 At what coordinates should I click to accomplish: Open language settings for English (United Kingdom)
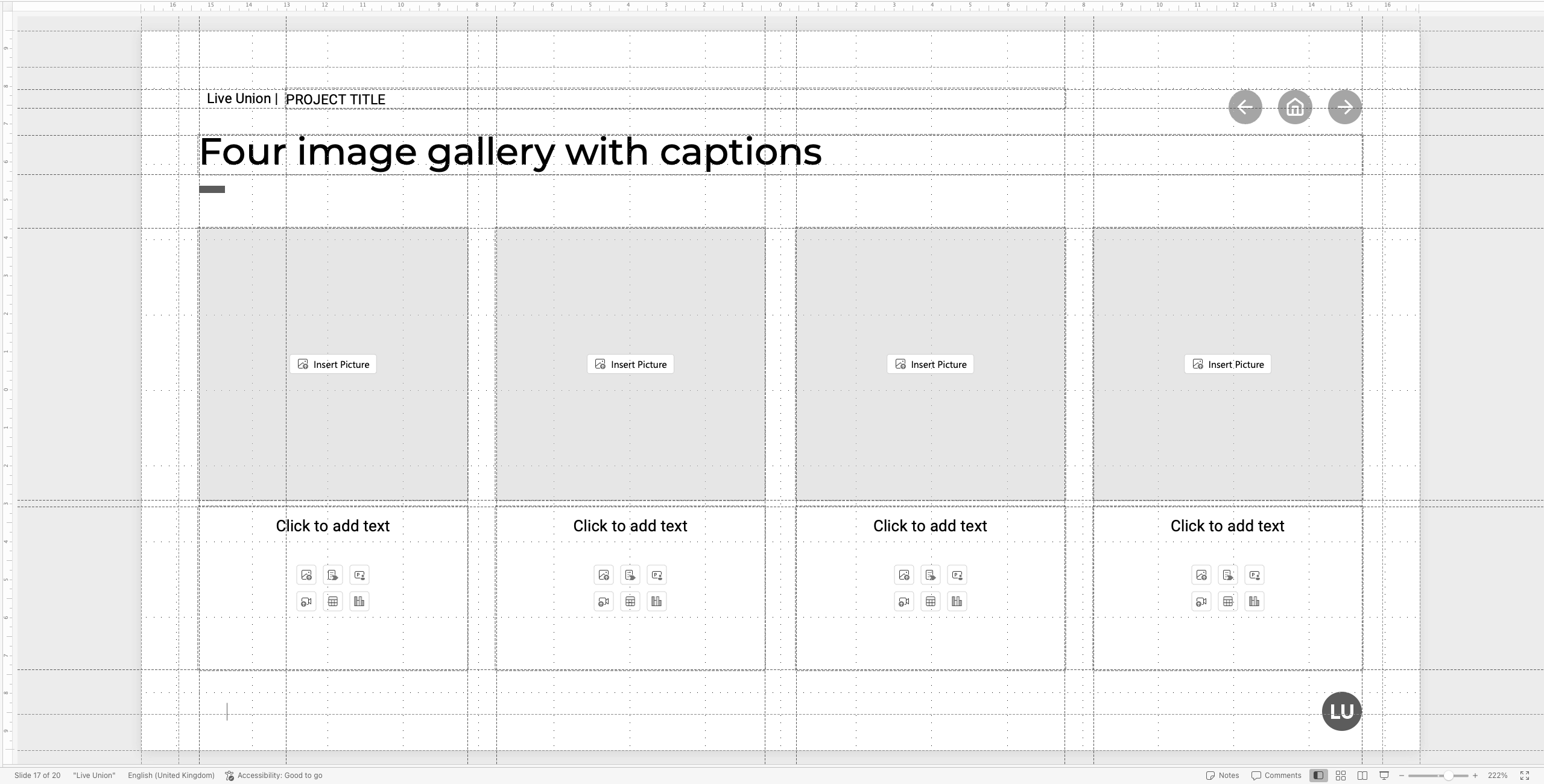171,776
